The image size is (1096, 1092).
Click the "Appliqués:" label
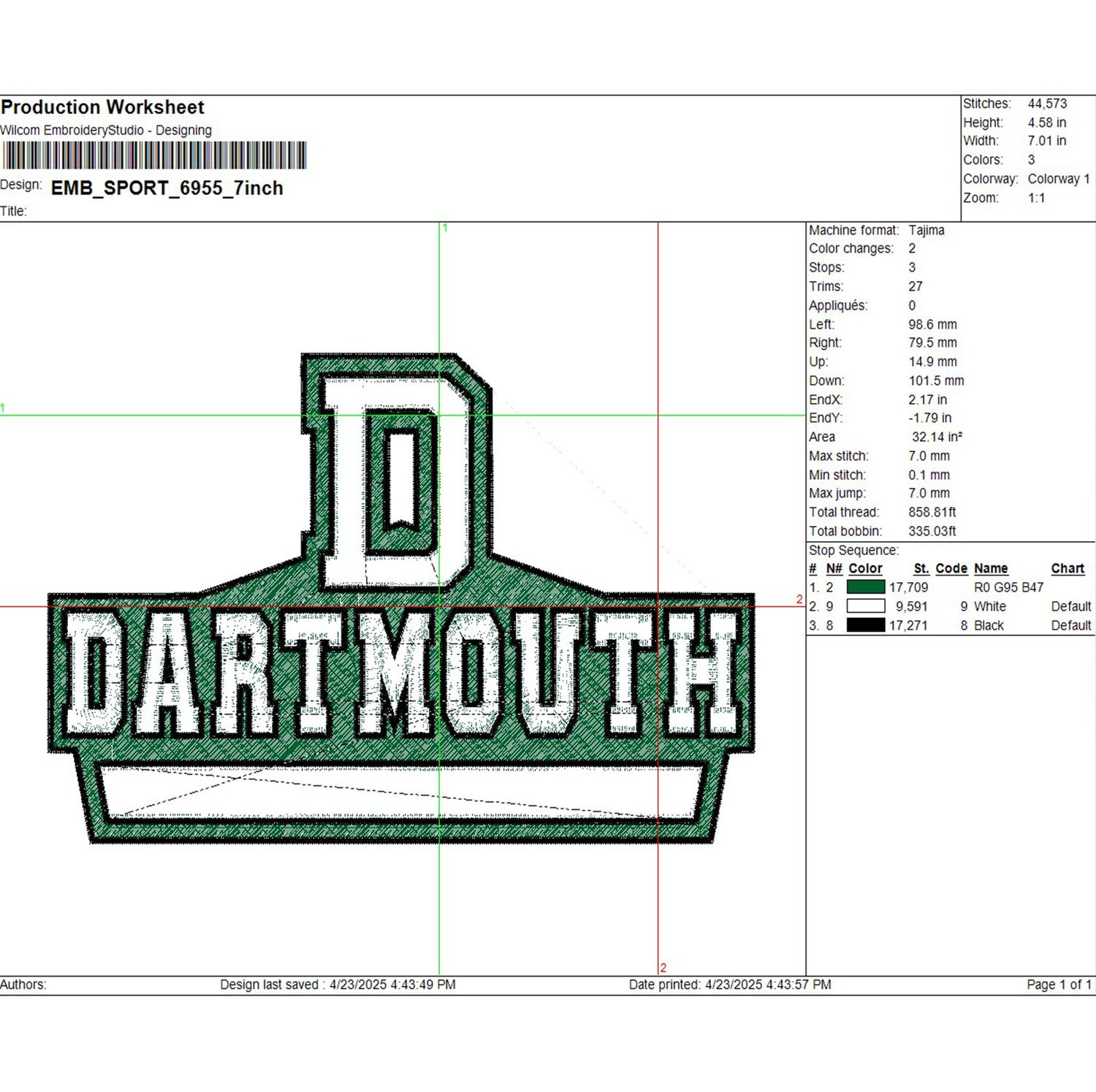[x=838, y=305]
